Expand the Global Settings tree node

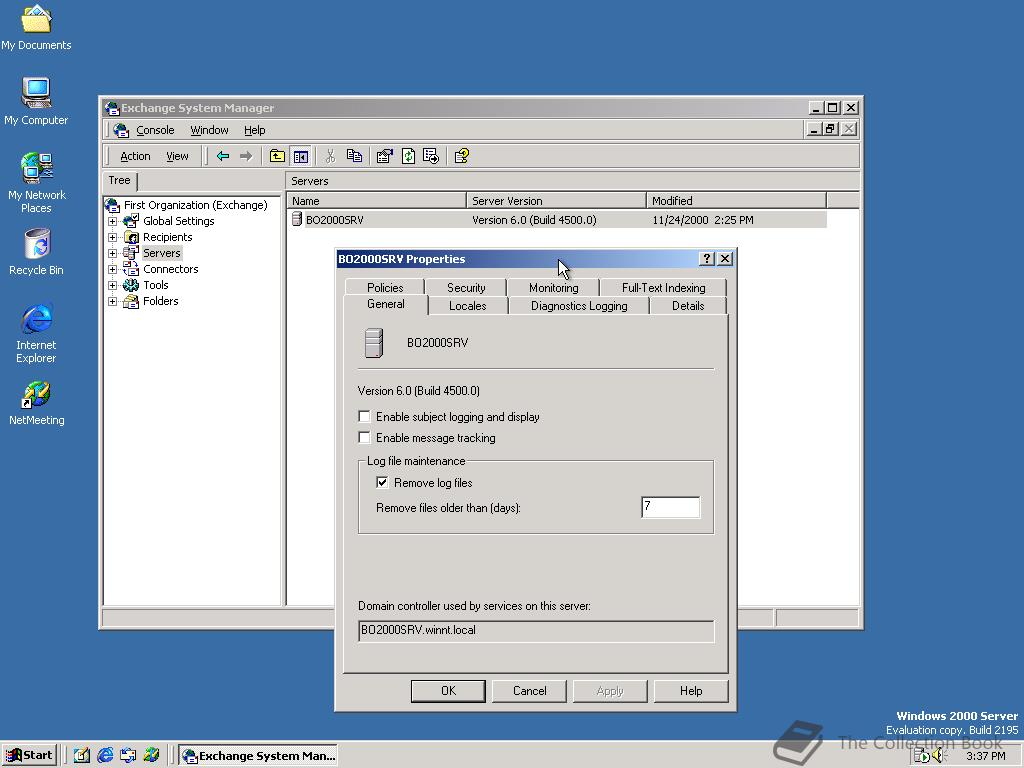click(x=112, y=221)
